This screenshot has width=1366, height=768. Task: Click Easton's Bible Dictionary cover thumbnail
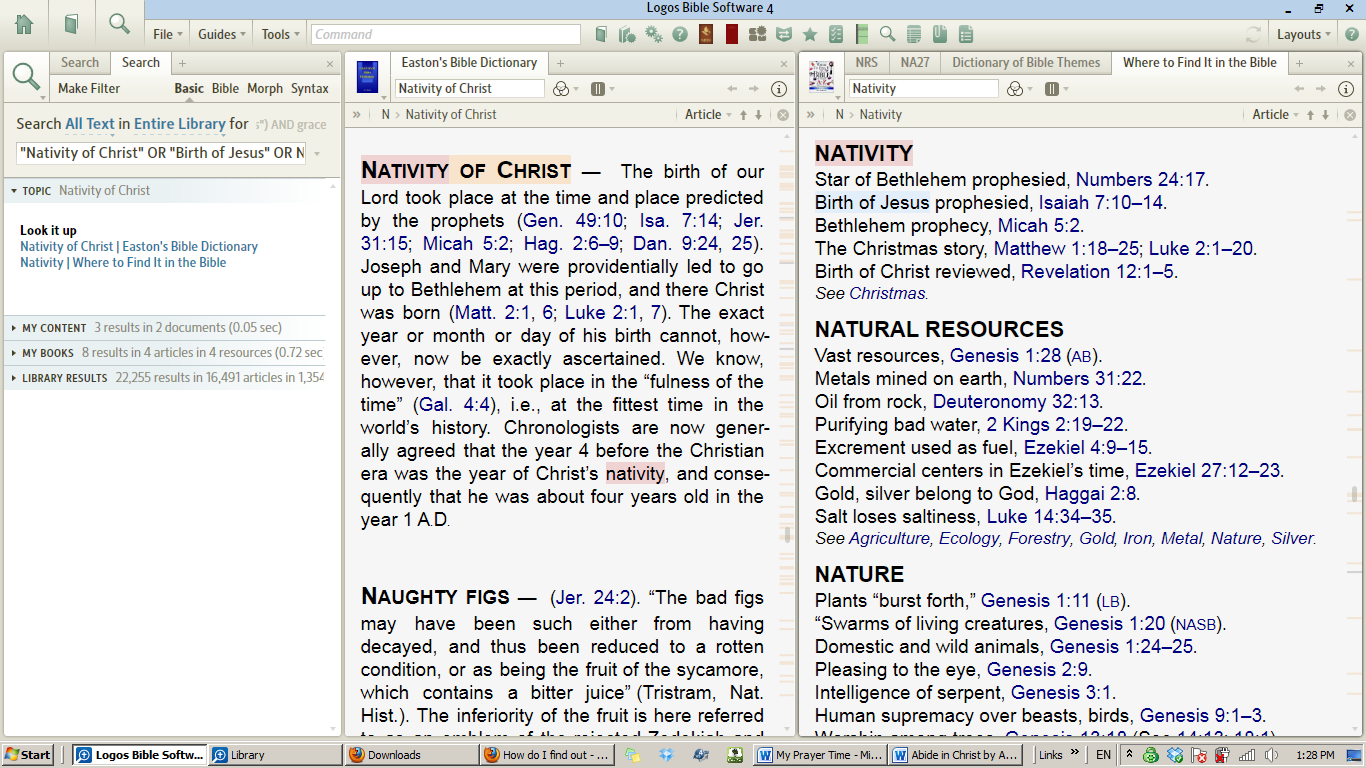pos(367,77)
